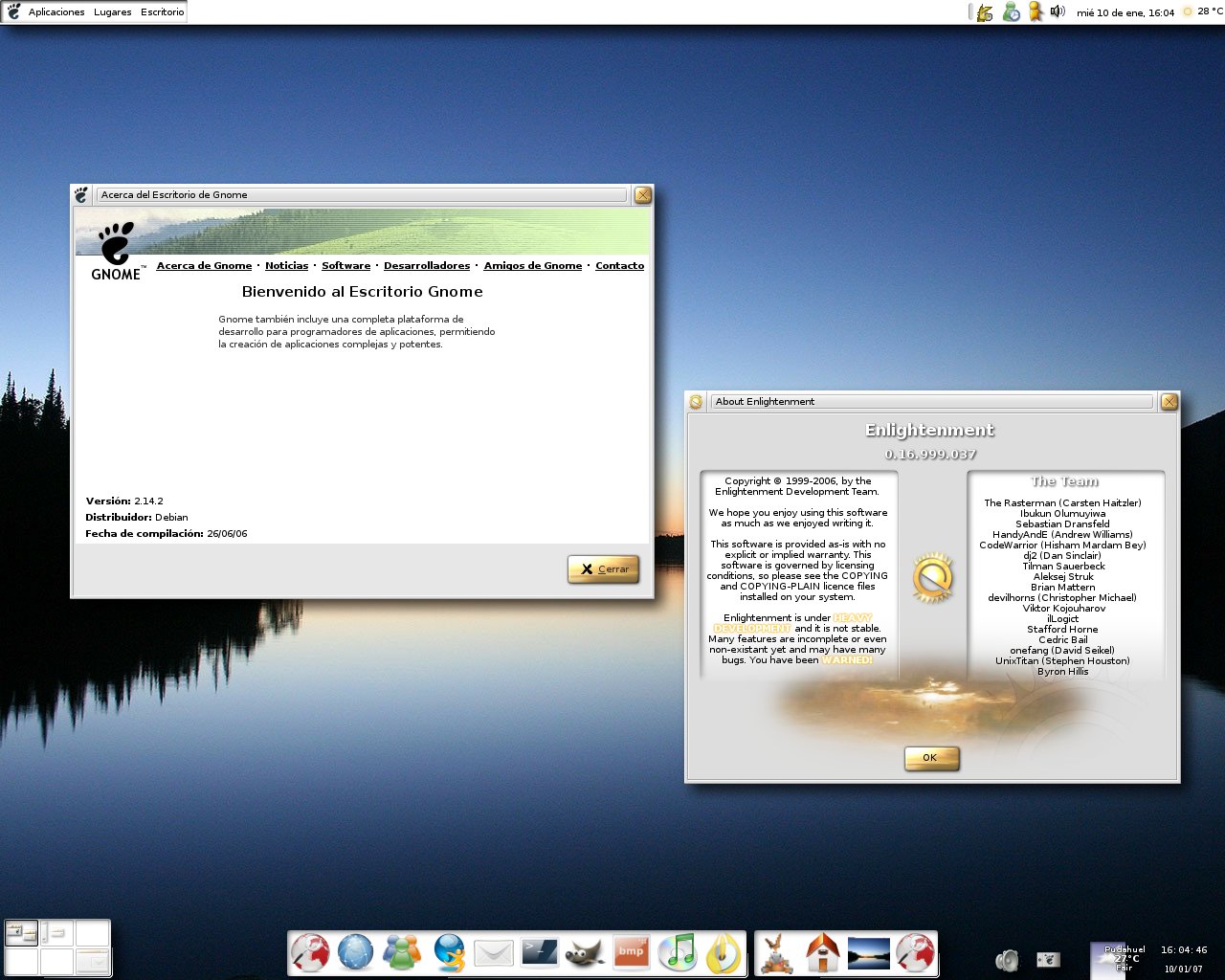The width and height of the screenshot is (1225, 980).
Task: Click the speaker module in bottom shelf
Action: (x=1008, y=959)
